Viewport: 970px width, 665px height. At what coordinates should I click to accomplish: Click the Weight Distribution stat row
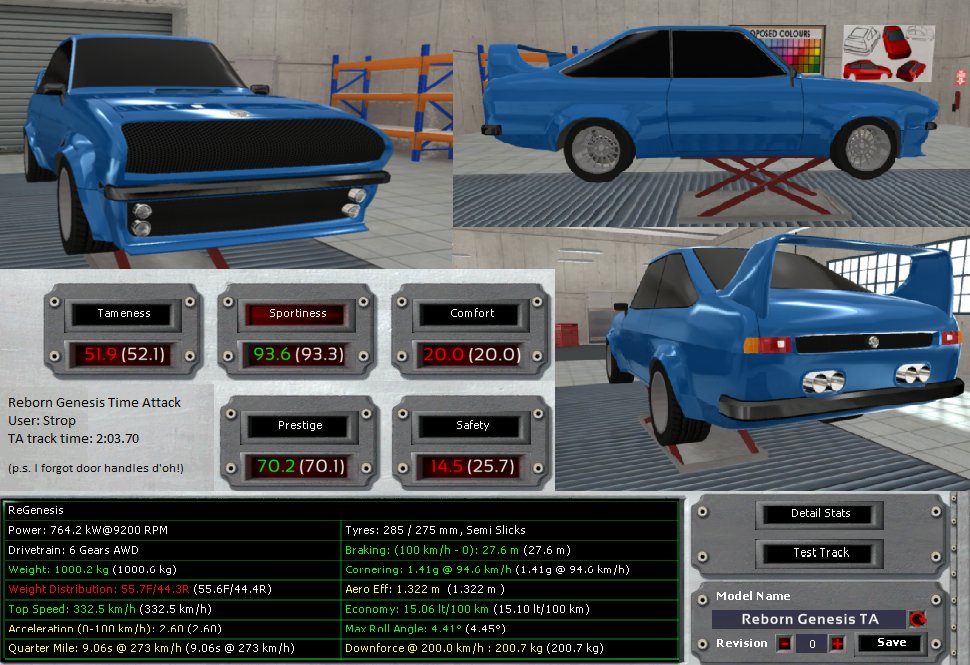(172, 589)
